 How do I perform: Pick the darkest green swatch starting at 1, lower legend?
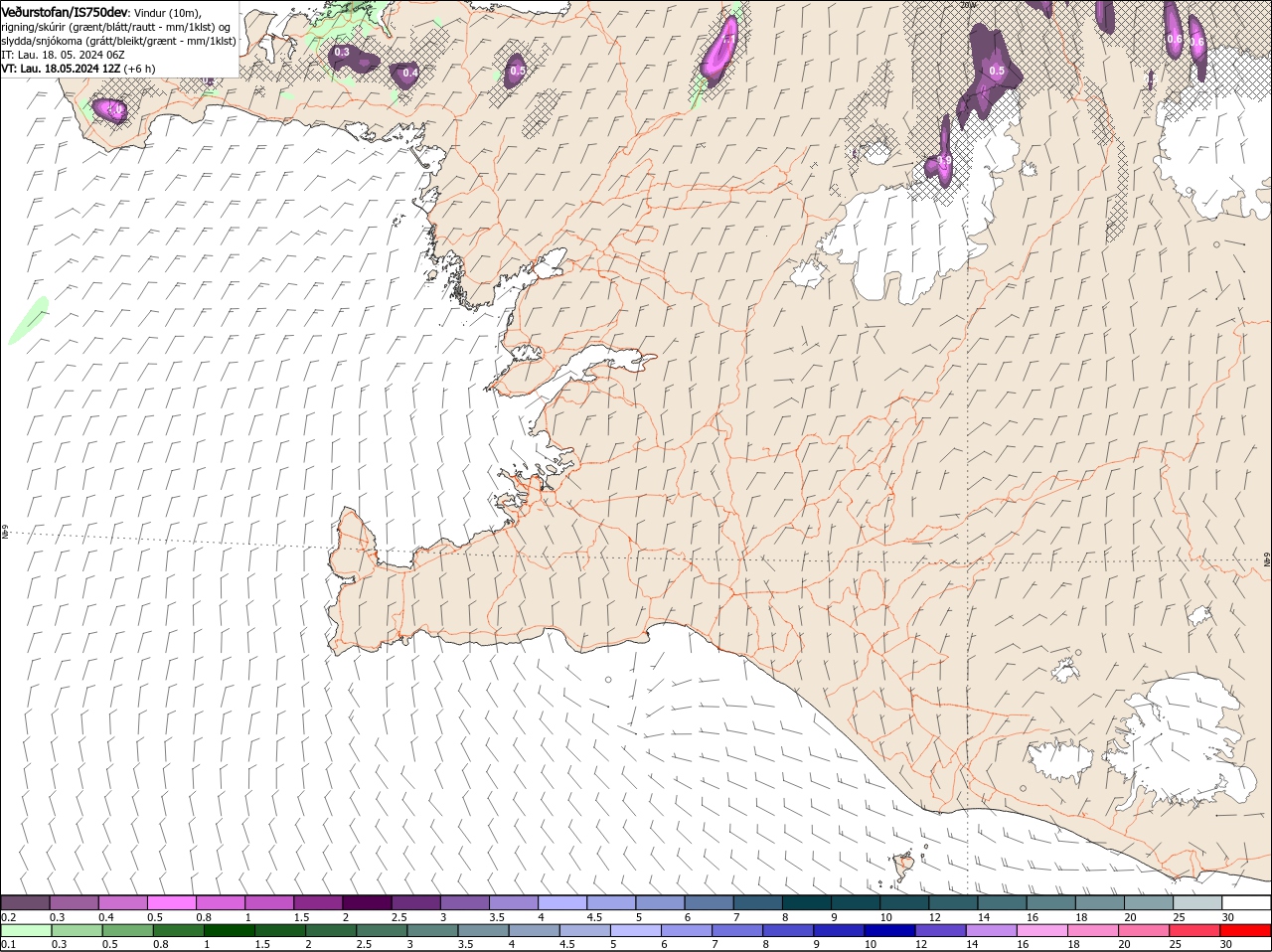229,931
